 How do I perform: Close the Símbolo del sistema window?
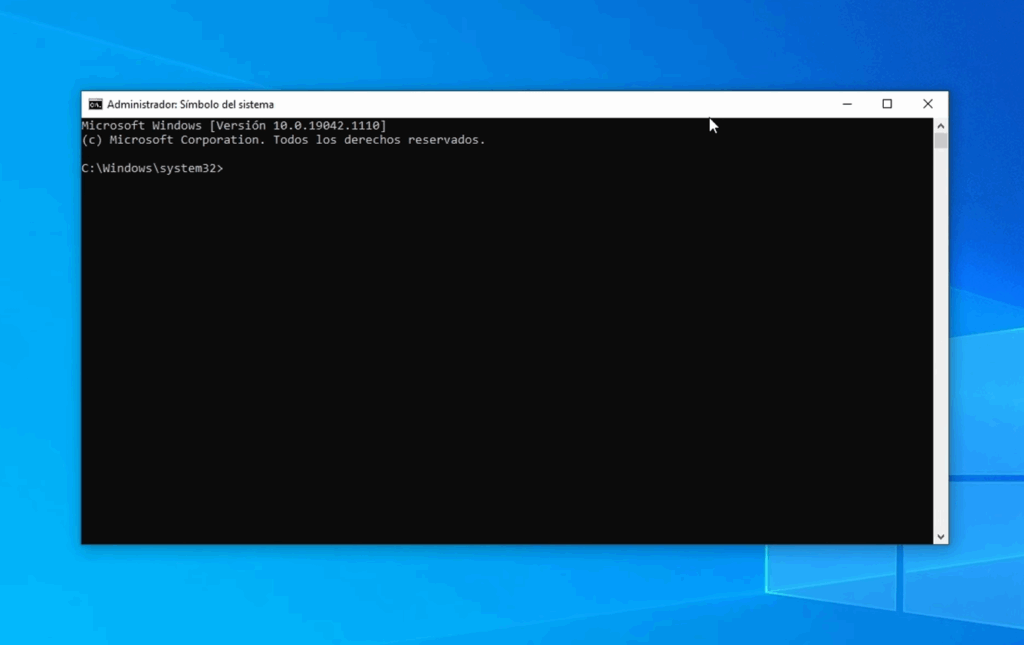coord(927,104)
